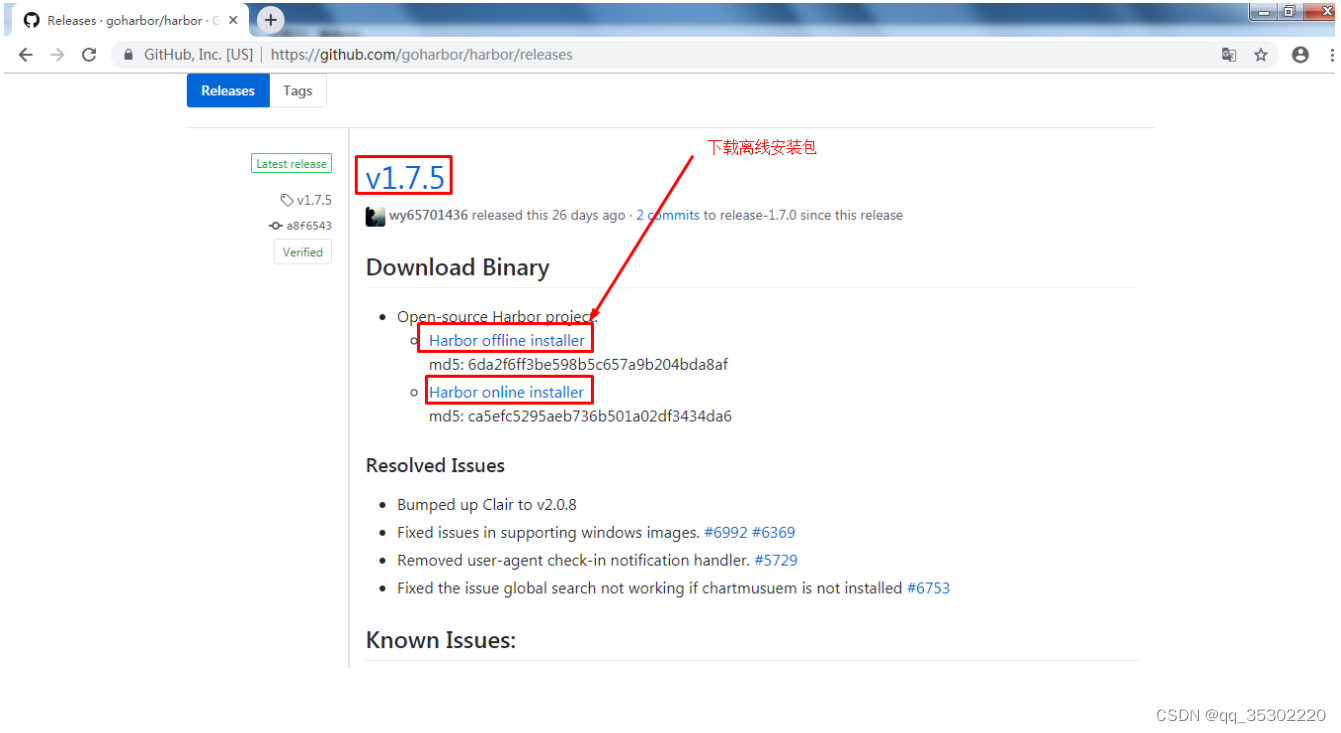1341x733 pixels.
Task: Open the translate page icon
Action: pos(1229,55)
